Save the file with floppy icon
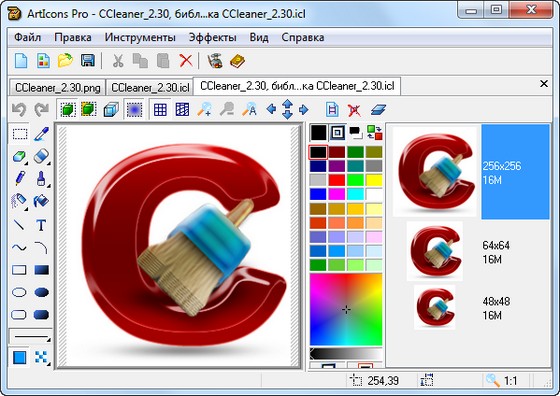 [x=88, y=61]
